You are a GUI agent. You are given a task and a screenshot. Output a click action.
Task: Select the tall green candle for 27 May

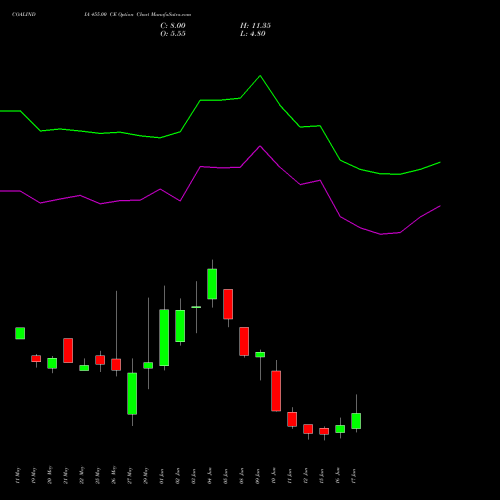click(x=132, y=394)
